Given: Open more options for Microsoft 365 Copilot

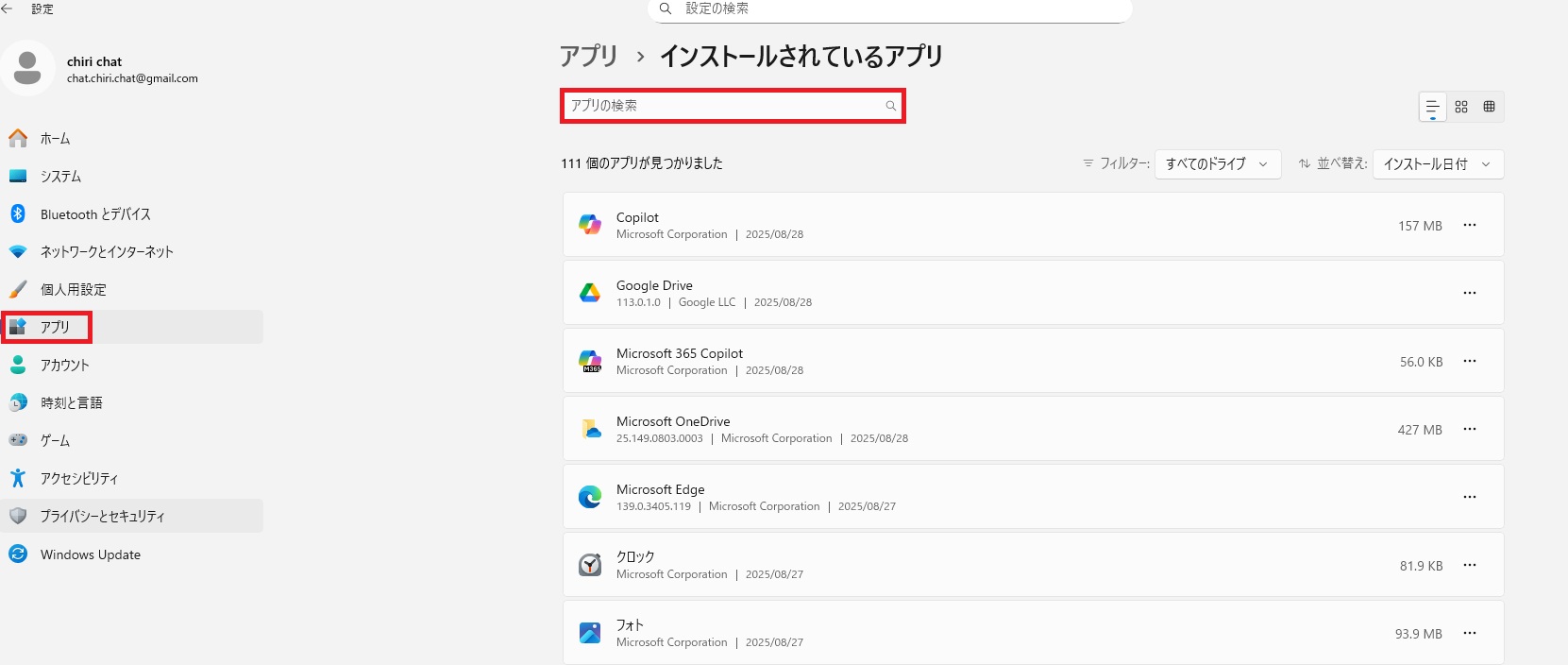Looking at the screenshot, I should tap(1470, 361).
